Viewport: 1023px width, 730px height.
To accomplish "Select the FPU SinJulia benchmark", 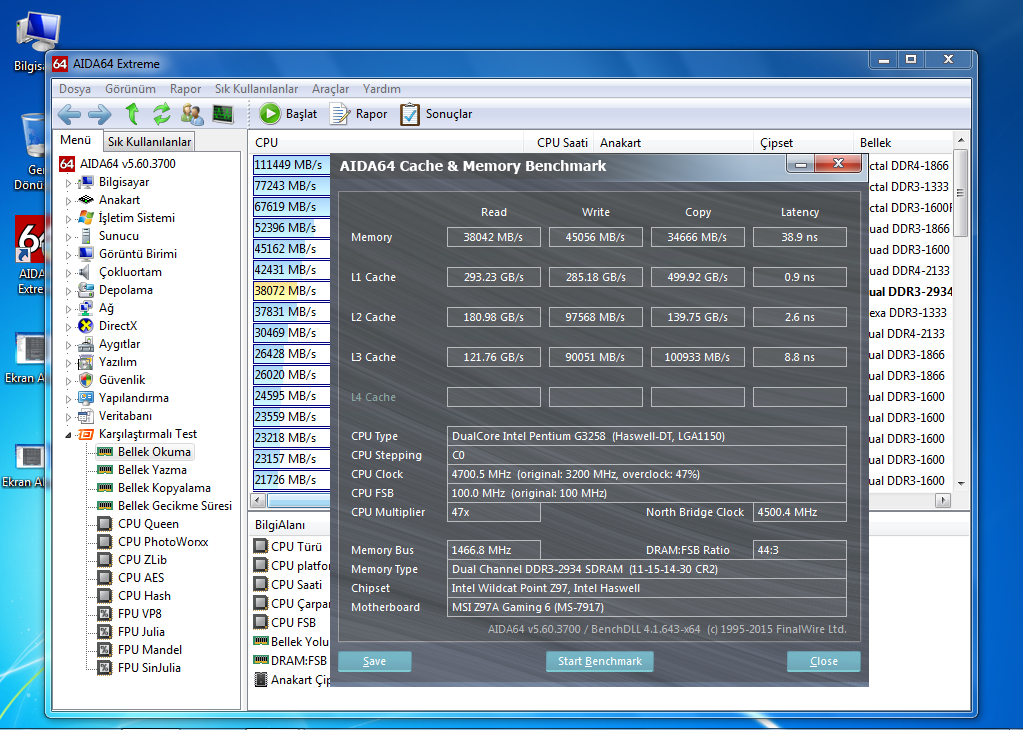I will (x=149, y=667).
